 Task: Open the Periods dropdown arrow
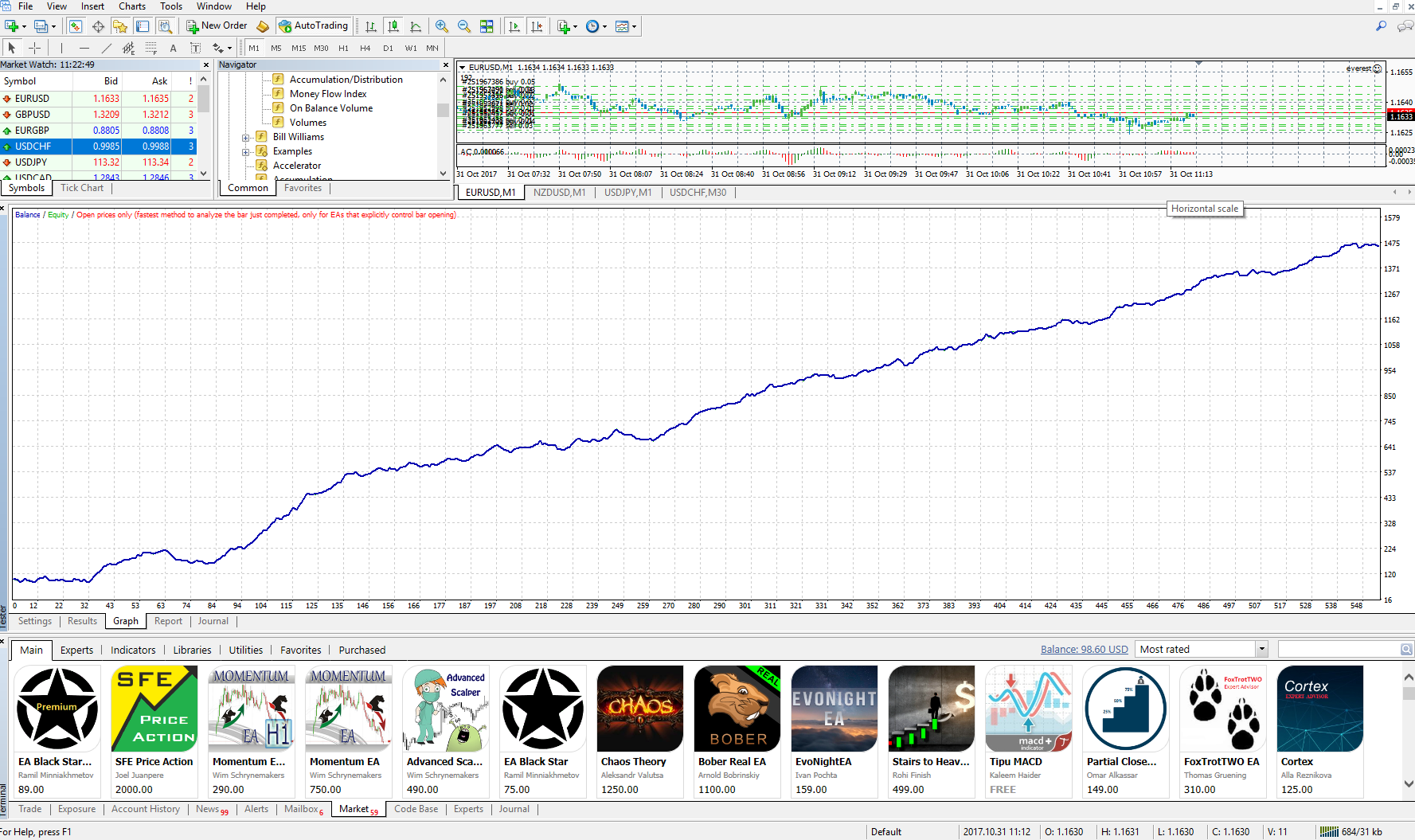(604, 26)
